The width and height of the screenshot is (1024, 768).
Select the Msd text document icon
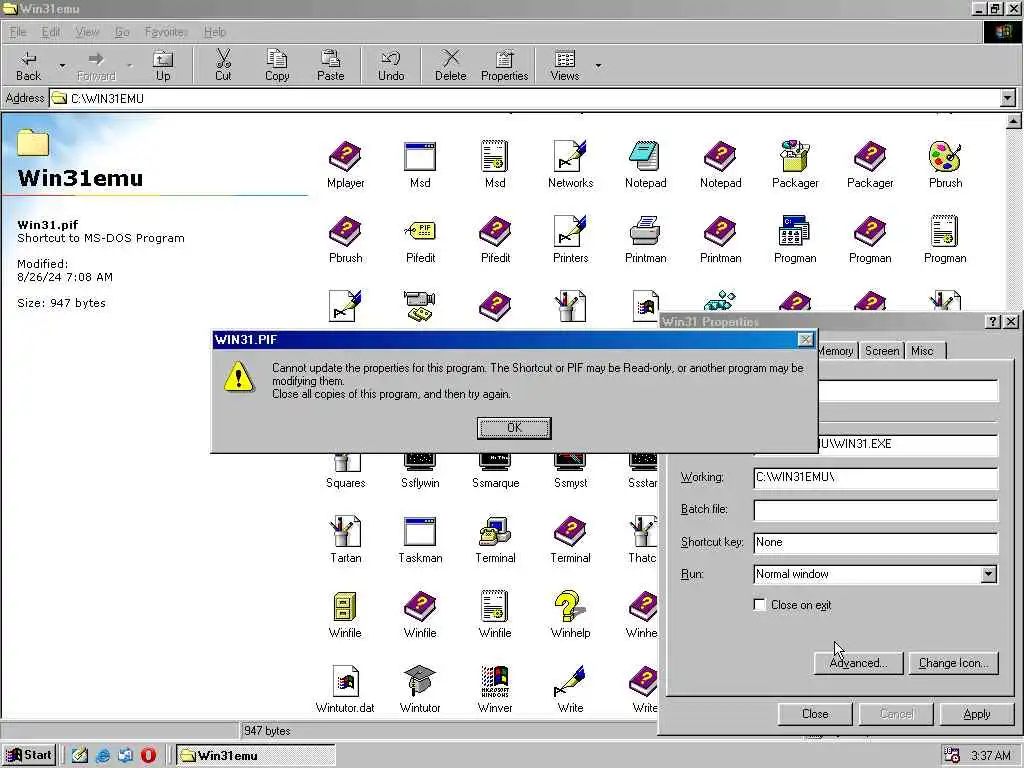click(495, 157)
